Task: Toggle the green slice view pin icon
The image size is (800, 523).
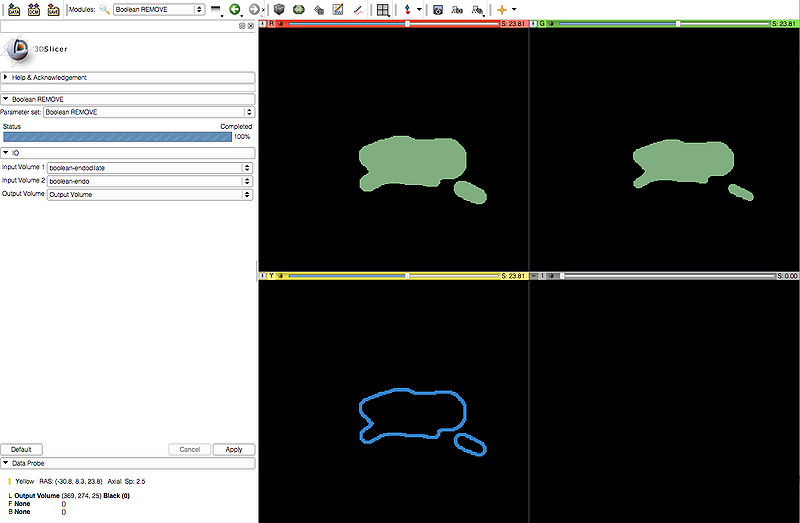Action: (534, 22)
